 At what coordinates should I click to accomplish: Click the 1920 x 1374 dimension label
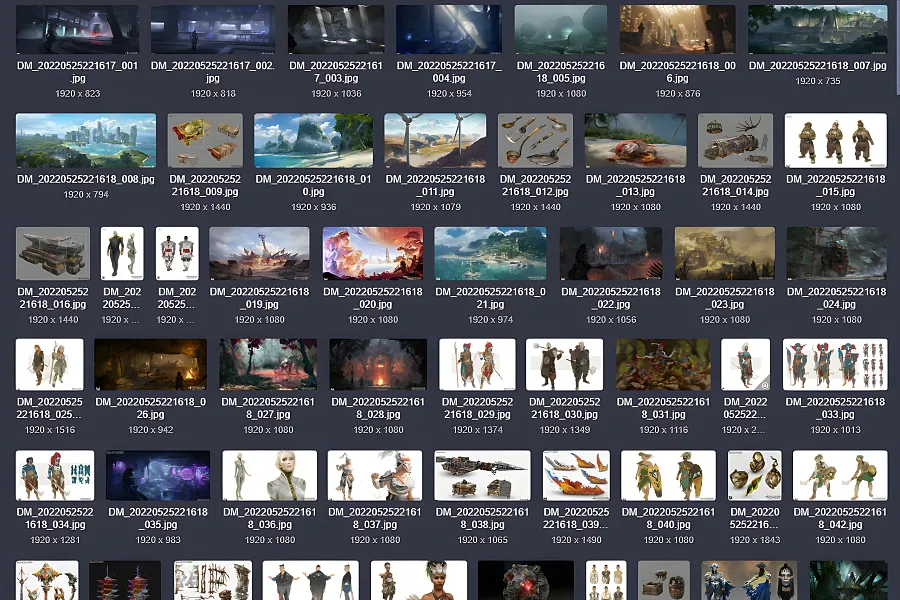(x=478, y=430)
